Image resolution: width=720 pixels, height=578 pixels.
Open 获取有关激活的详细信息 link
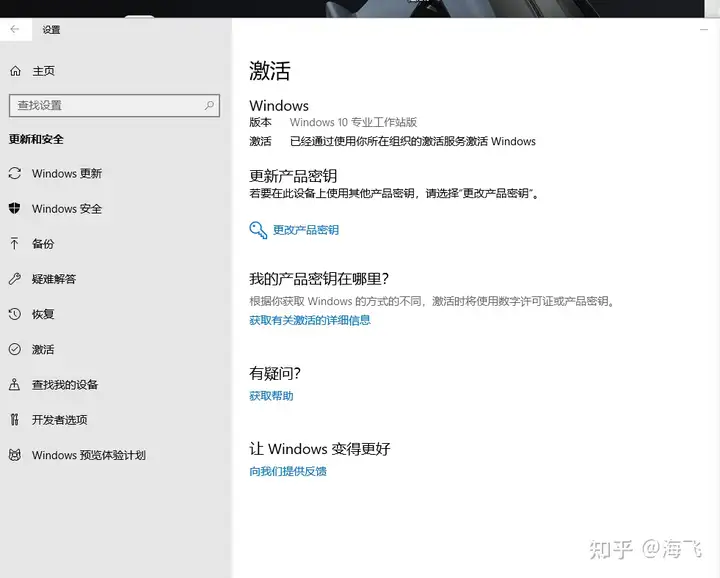click(x=310, y=320)
